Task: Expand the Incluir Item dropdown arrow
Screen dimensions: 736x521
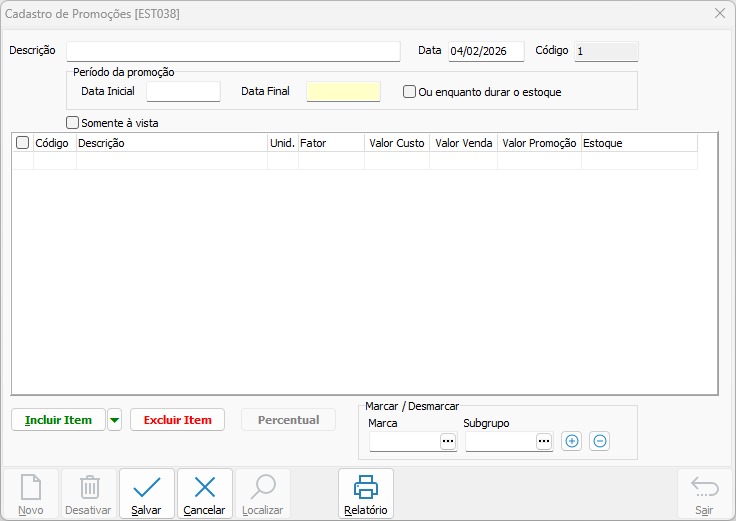Action: [x=115, y=420]
